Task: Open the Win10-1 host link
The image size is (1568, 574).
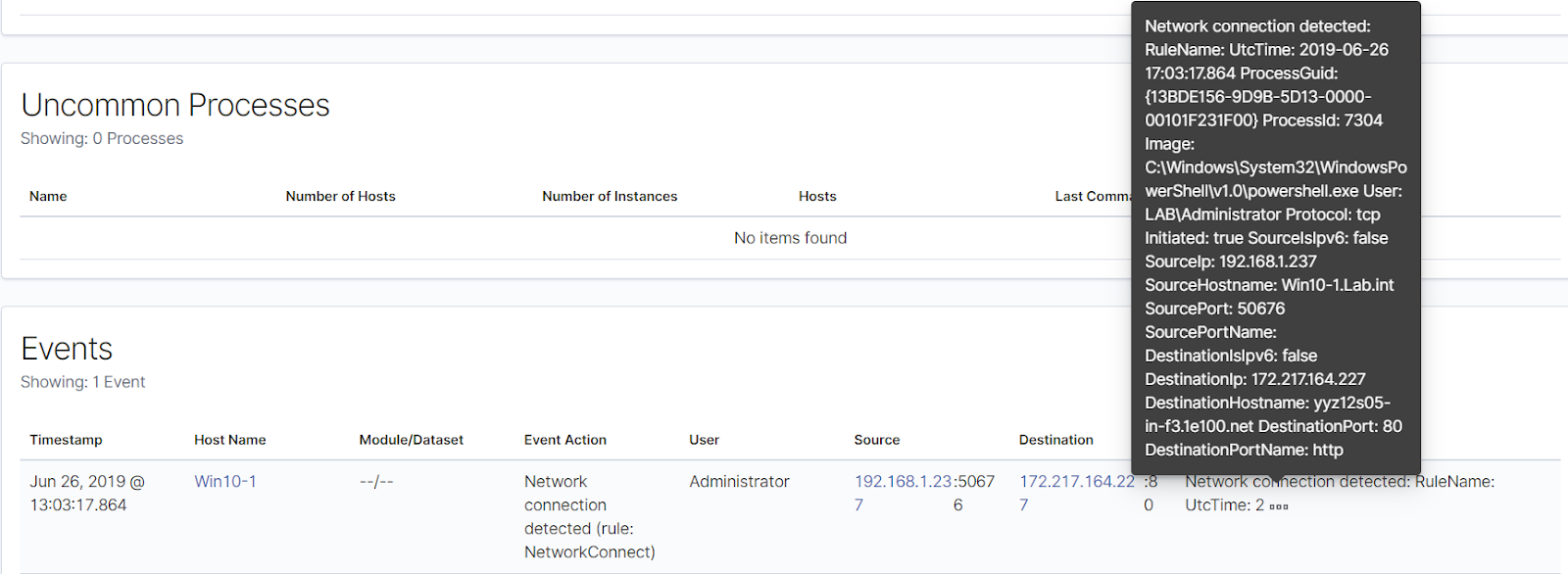Action: [225, 482]
